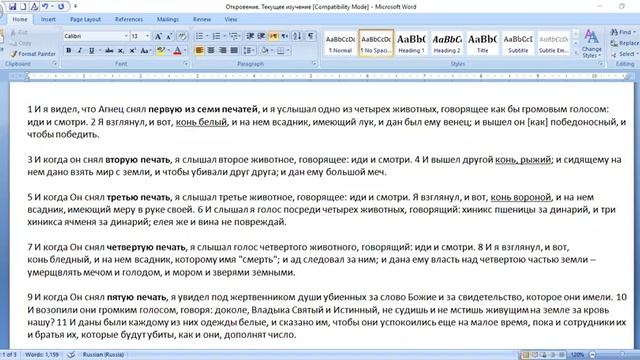This screenshot has width=640, height=360.
Task: Apply the Normal style
Action: (x=340, y=43)
